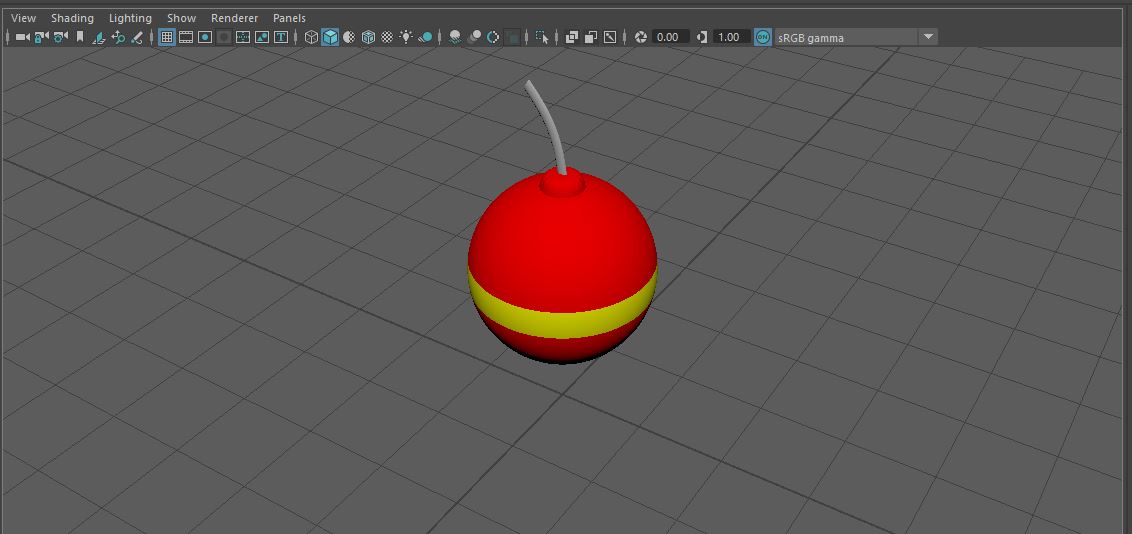The image size is (1132, 534).
Task: Click the Grease Pencil icon
Action: click(x=136, y=37)
